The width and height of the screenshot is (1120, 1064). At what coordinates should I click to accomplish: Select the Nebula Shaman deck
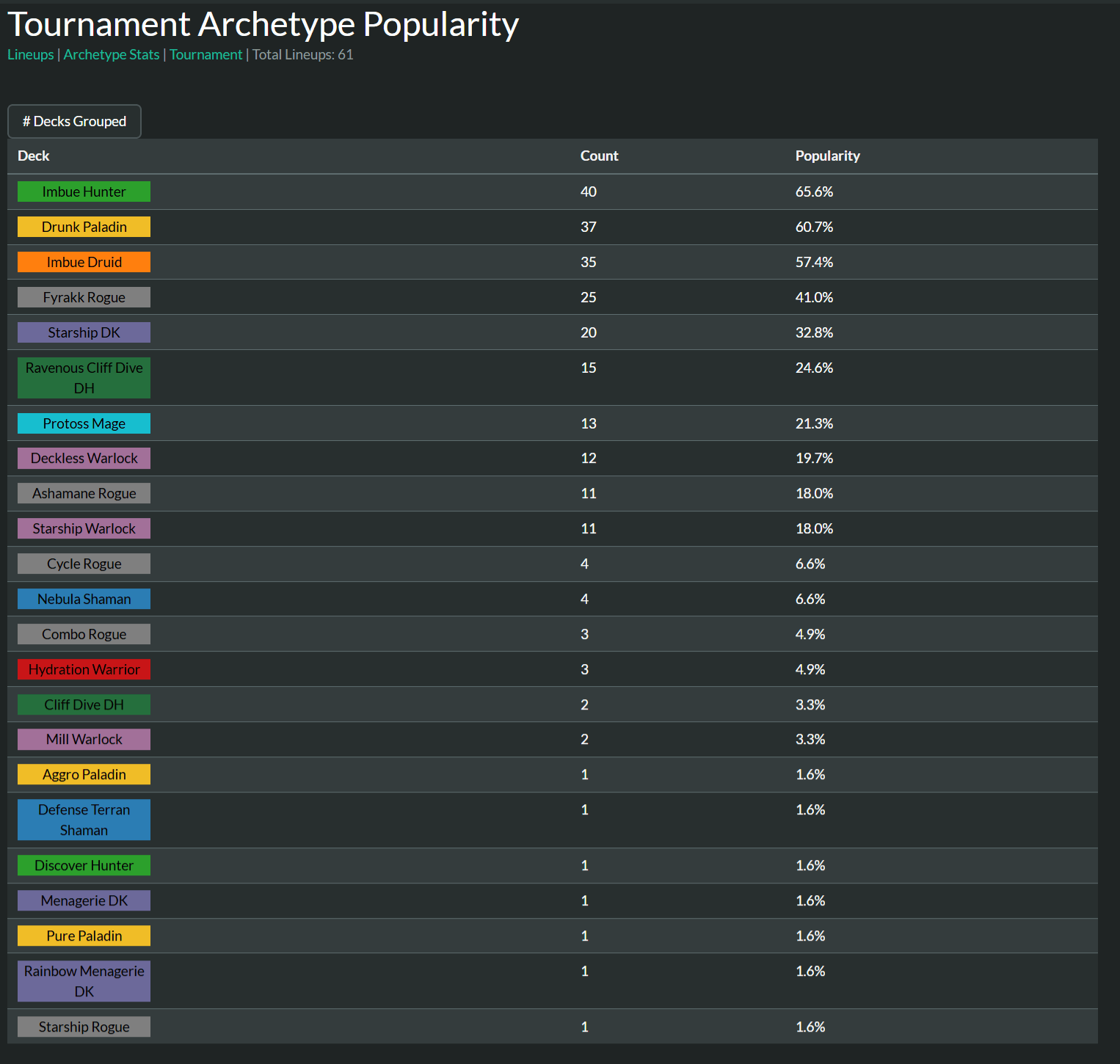coord(84,600)
